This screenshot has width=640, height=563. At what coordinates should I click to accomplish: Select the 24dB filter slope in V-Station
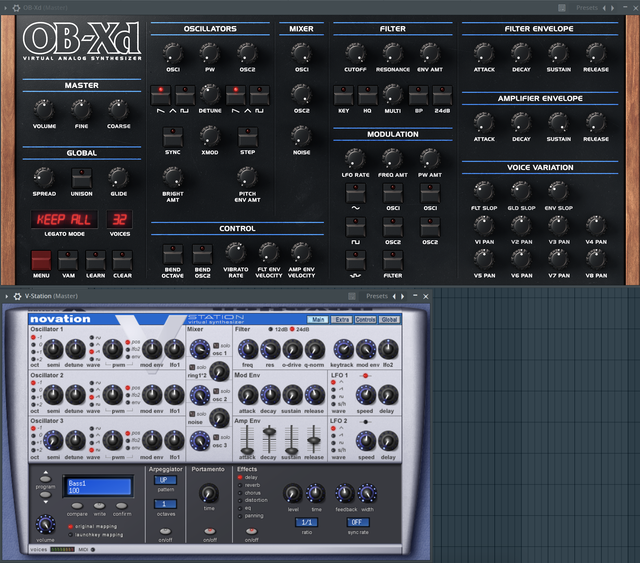292,329
